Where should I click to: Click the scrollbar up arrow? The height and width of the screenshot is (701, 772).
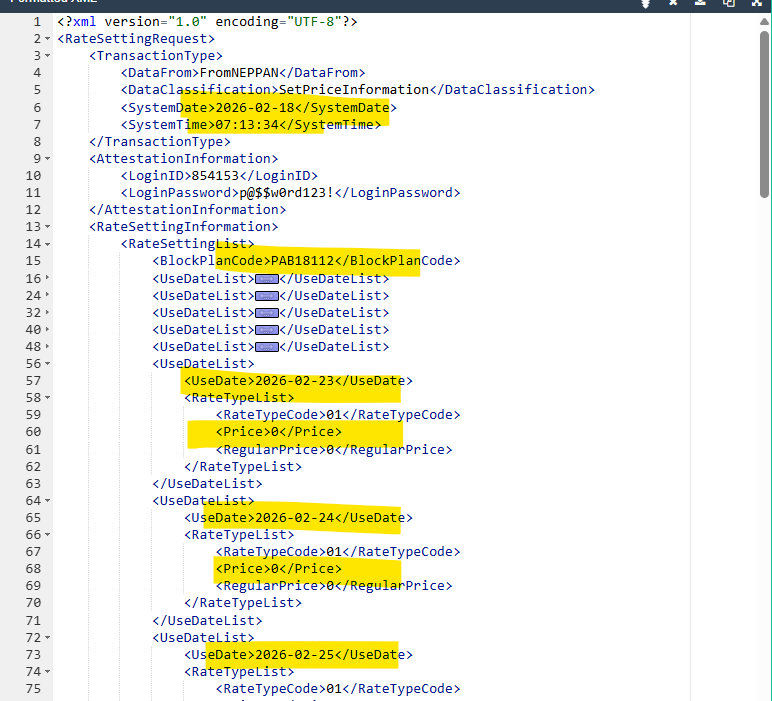point(764,22)
